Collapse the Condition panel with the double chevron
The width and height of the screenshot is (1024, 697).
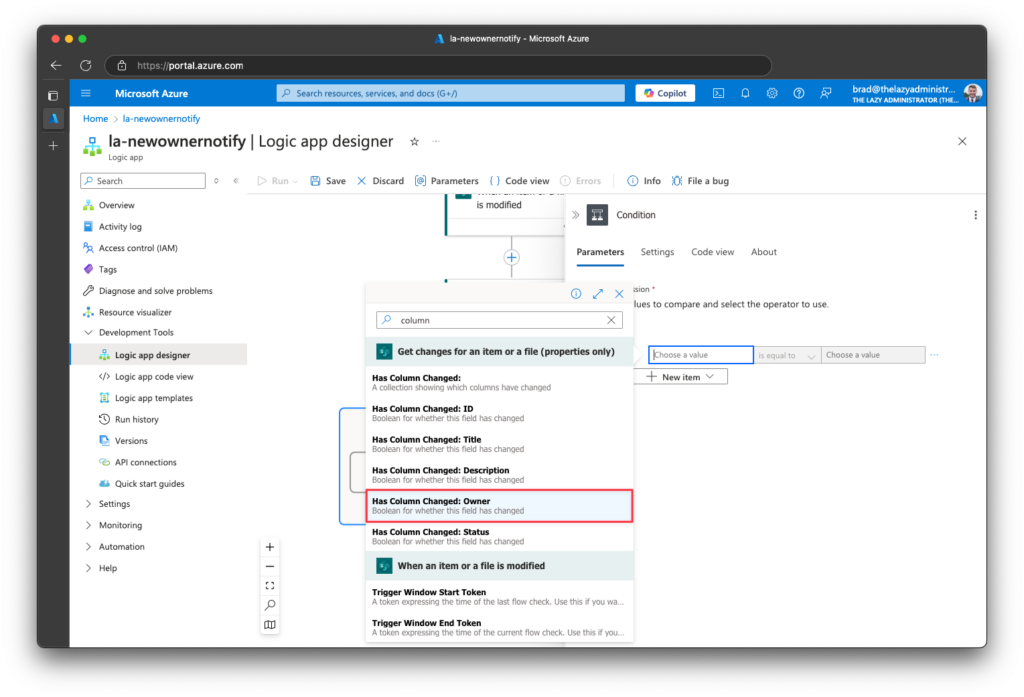[x=575, y=215]
